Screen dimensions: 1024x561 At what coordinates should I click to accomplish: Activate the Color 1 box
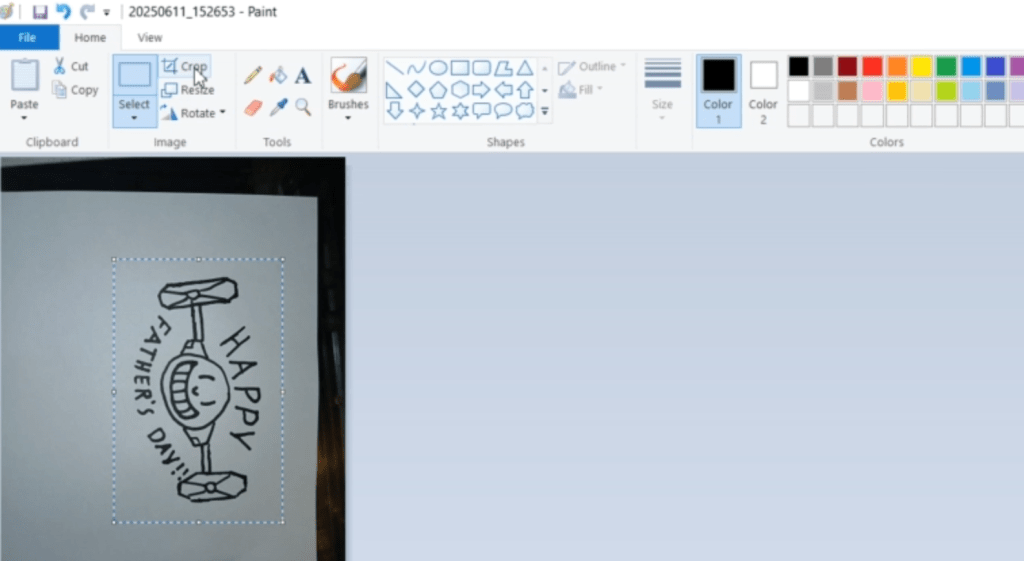718,90
